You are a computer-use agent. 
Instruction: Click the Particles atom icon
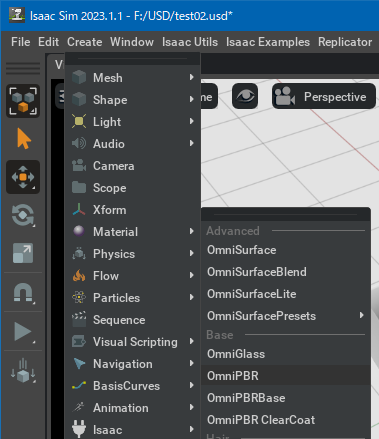click(x=79, y=297)
